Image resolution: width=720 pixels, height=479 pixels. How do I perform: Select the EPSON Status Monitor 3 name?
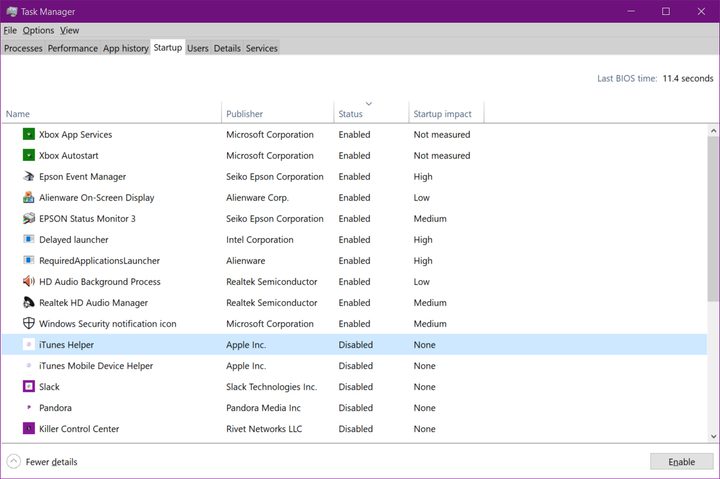click(x=87, y=219)
